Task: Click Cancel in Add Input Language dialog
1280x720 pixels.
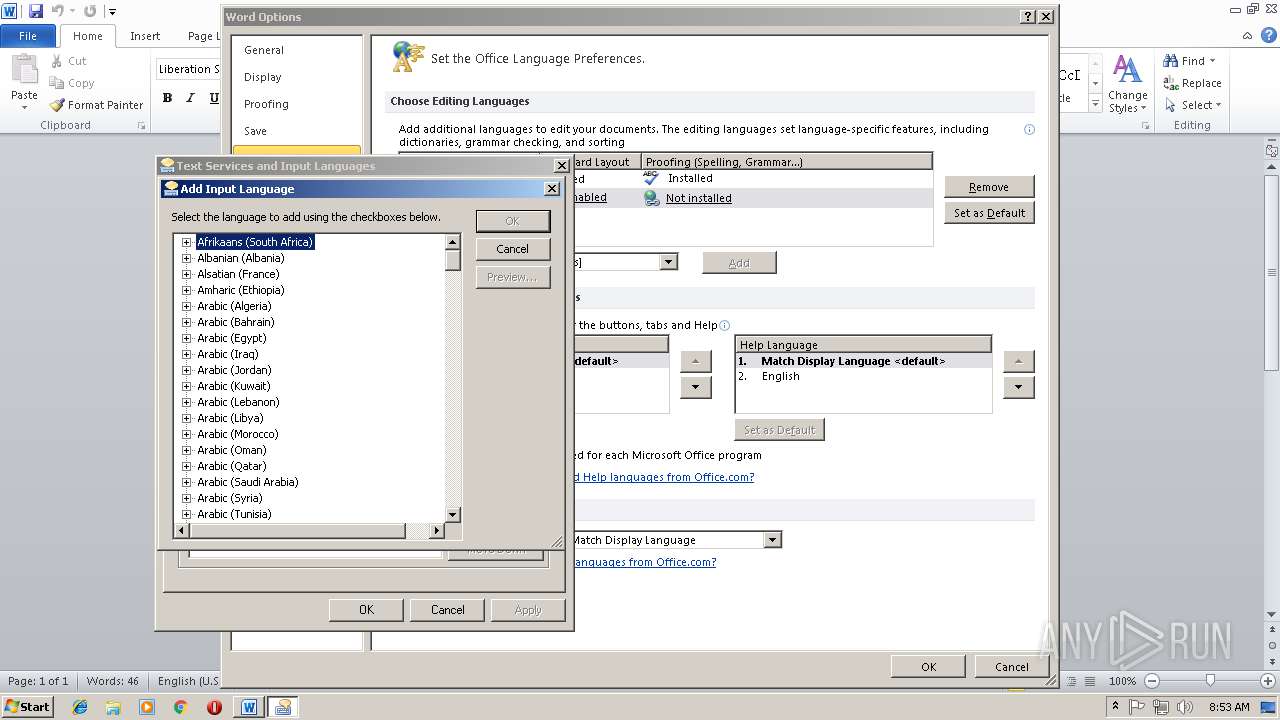Action: point(513,249)
